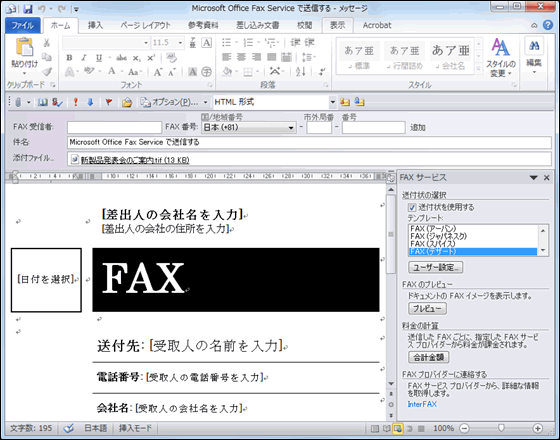Select the 行間詰め style
This screenshot has height=440, width=560.
click(x=404, y=57)
